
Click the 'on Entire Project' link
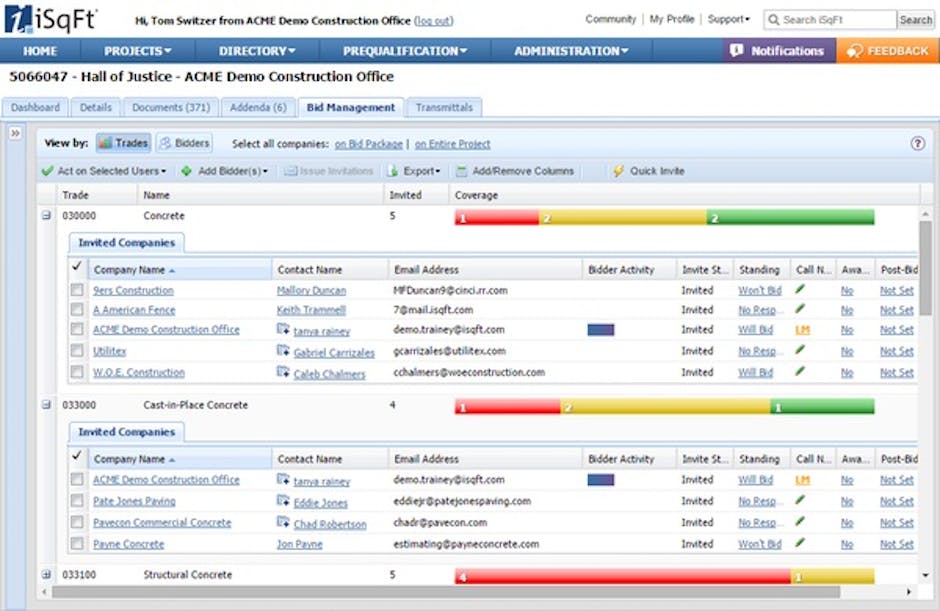coord(454,143)
